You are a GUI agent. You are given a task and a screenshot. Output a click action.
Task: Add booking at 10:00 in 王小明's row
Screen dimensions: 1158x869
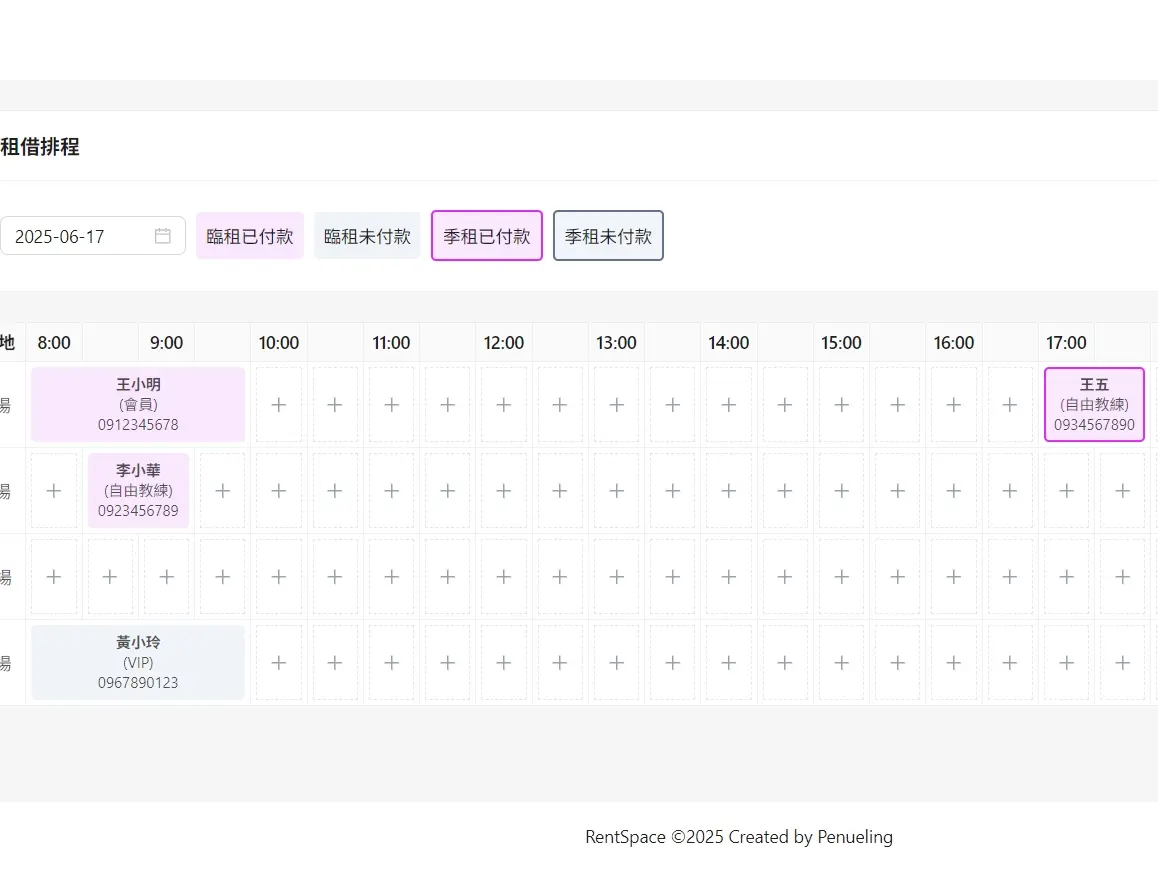point(279,404)
